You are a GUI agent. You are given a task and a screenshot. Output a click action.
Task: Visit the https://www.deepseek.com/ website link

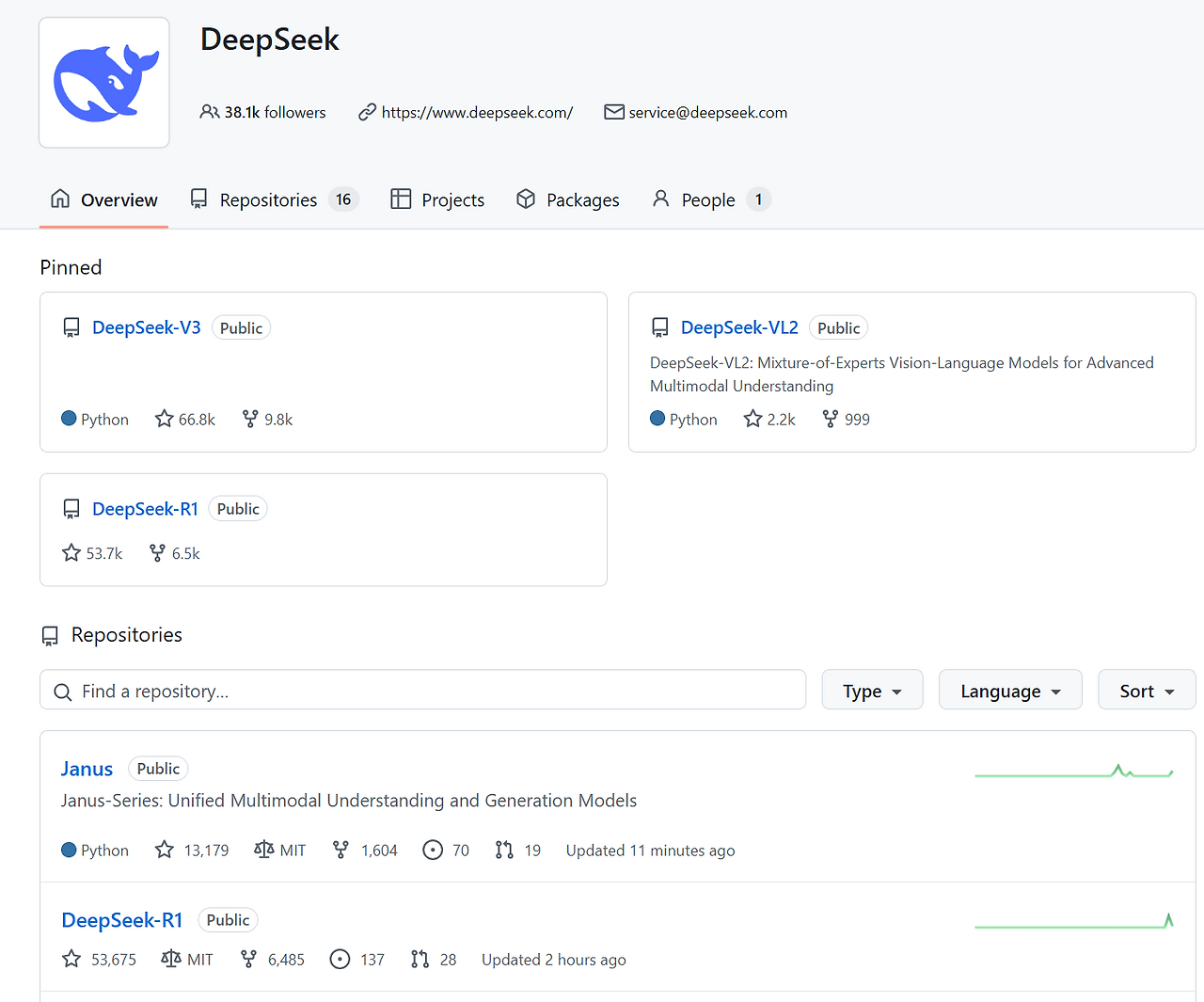477,113
